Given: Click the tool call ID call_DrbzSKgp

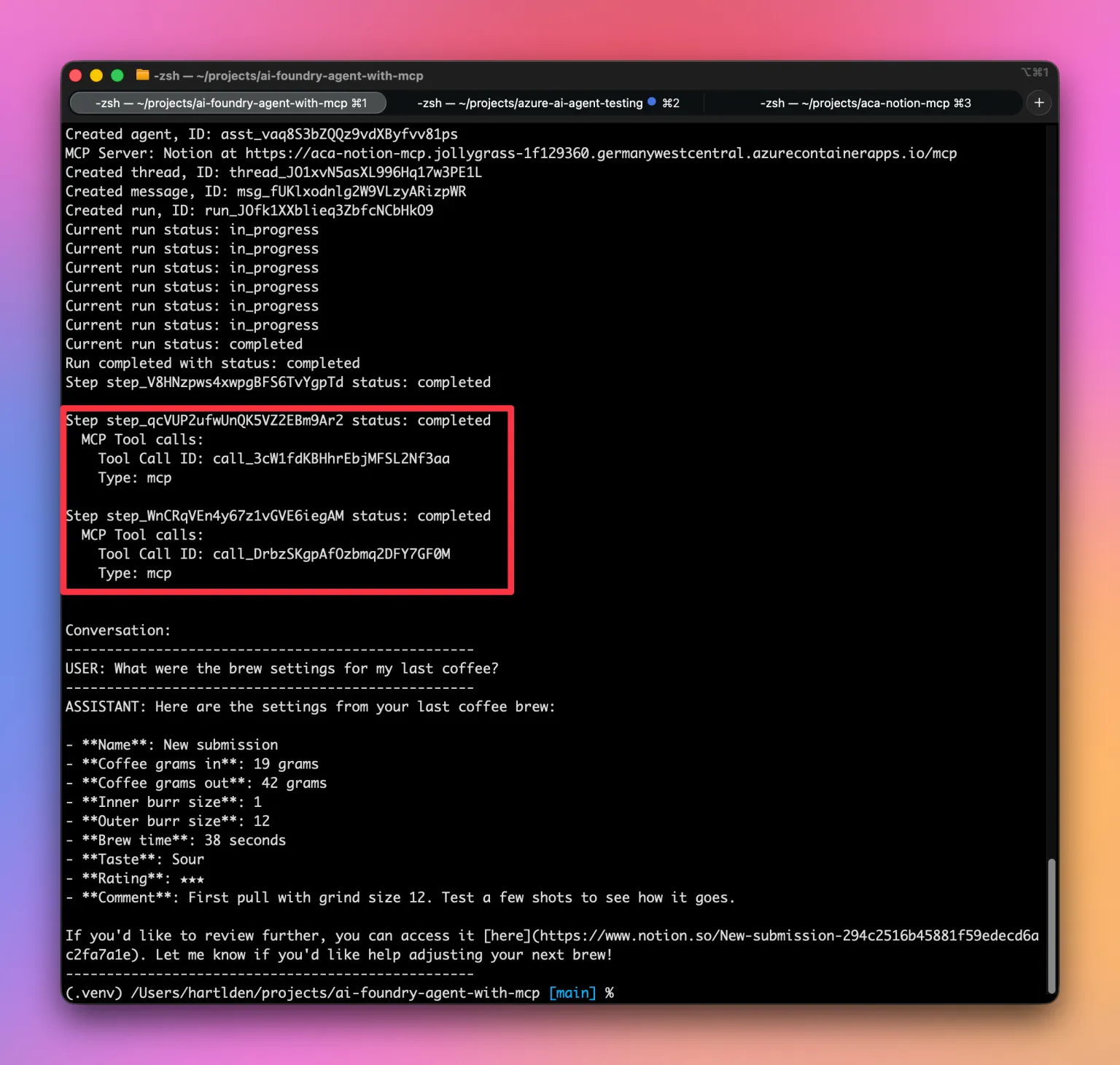Looking at the screenshot, I should [x=331, y=554].
